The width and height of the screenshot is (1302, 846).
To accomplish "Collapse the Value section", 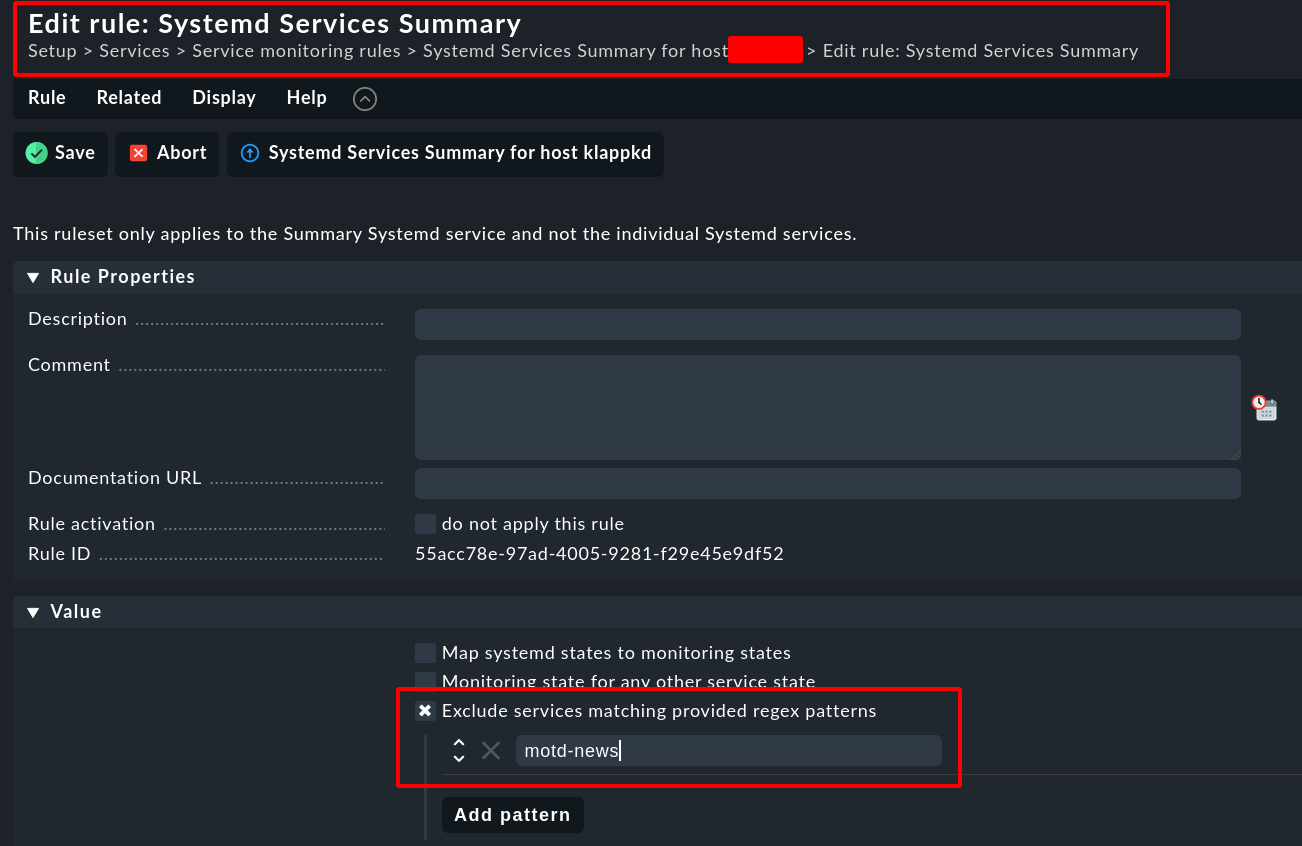I will click(33, 612).
